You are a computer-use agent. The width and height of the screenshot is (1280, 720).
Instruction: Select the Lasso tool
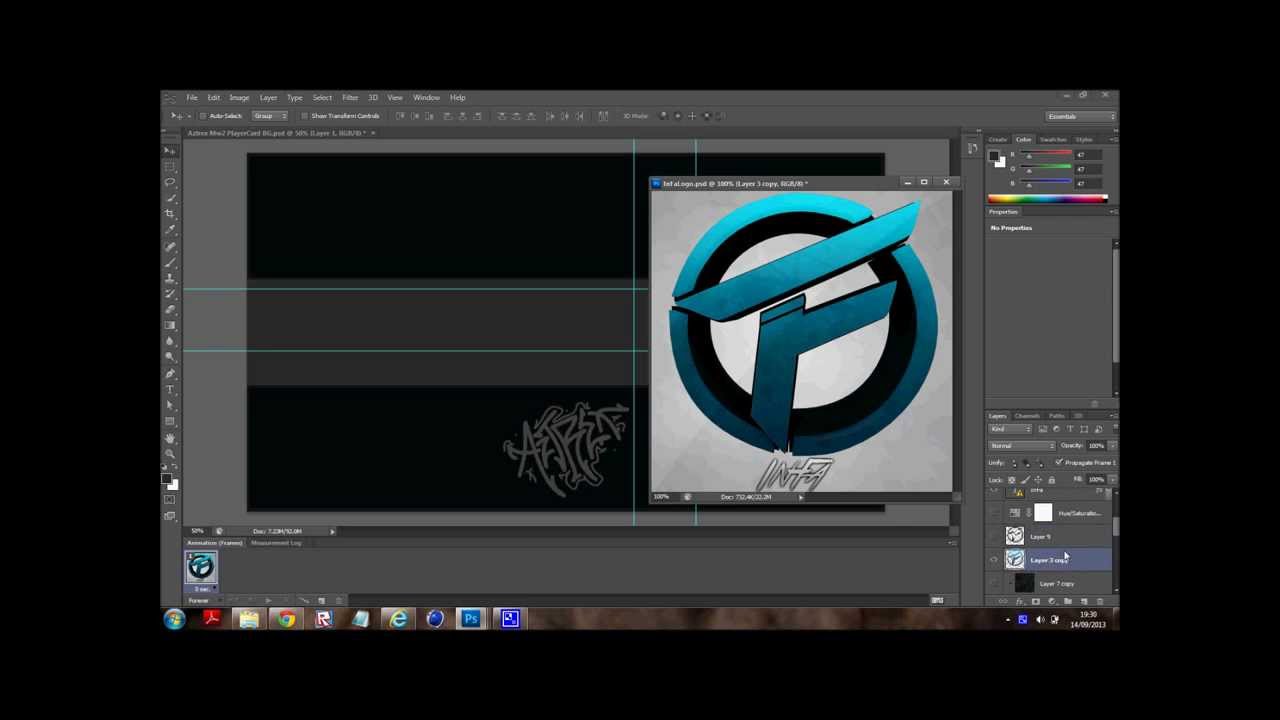click(170, 181)
